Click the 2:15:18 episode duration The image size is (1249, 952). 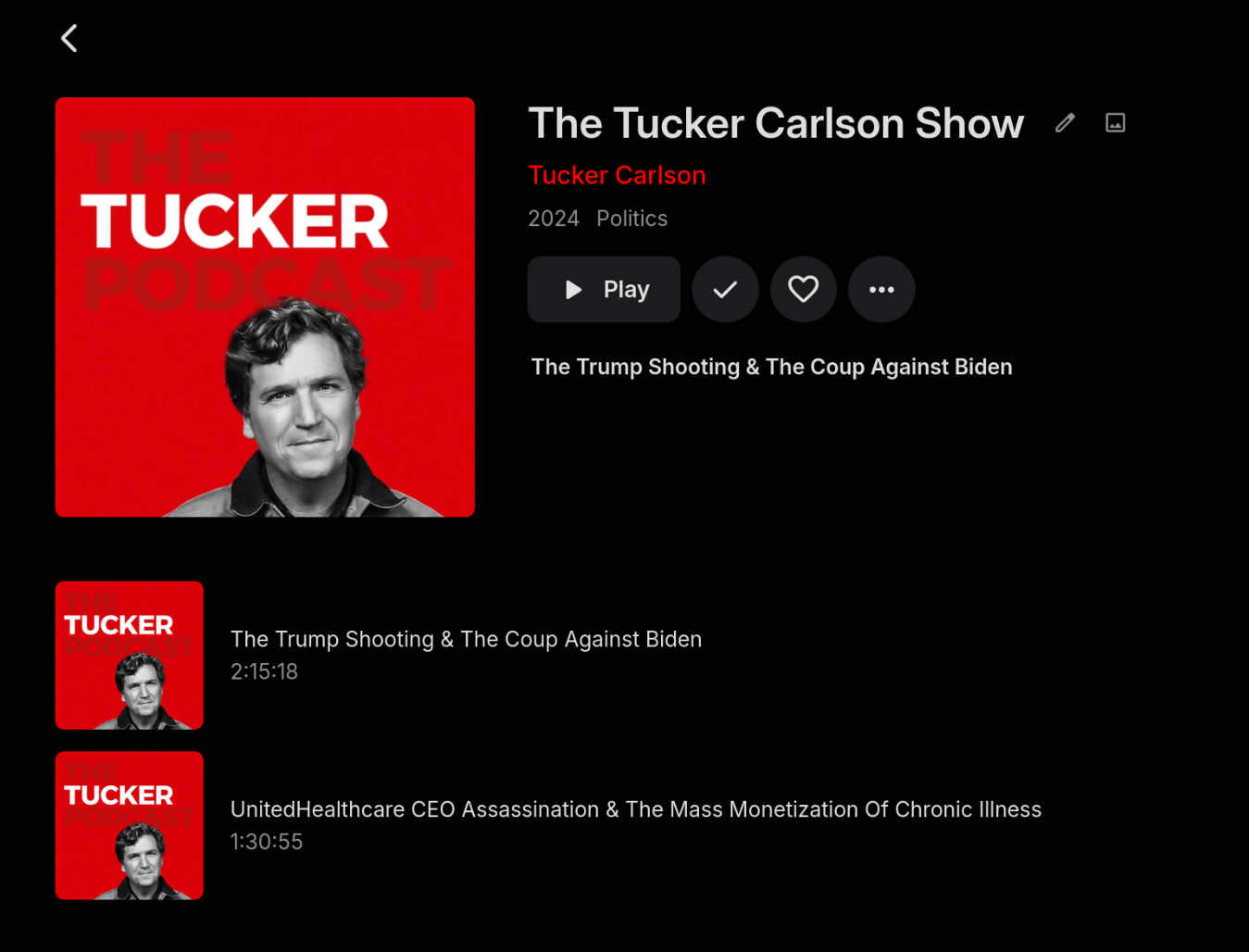click(x=264, y=671)
